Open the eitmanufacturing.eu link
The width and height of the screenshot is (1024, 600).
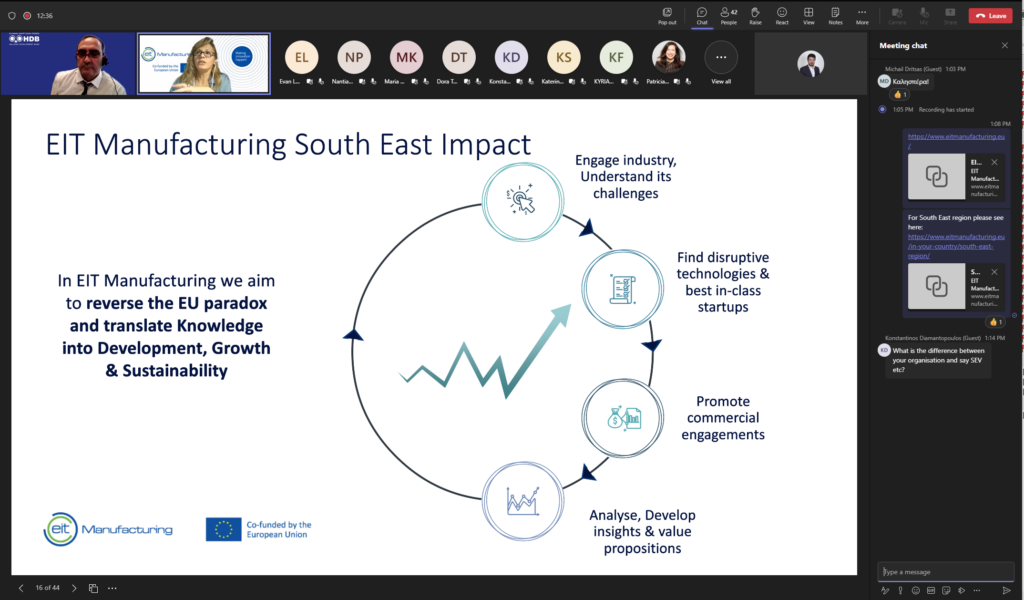[x=956, y=140]
